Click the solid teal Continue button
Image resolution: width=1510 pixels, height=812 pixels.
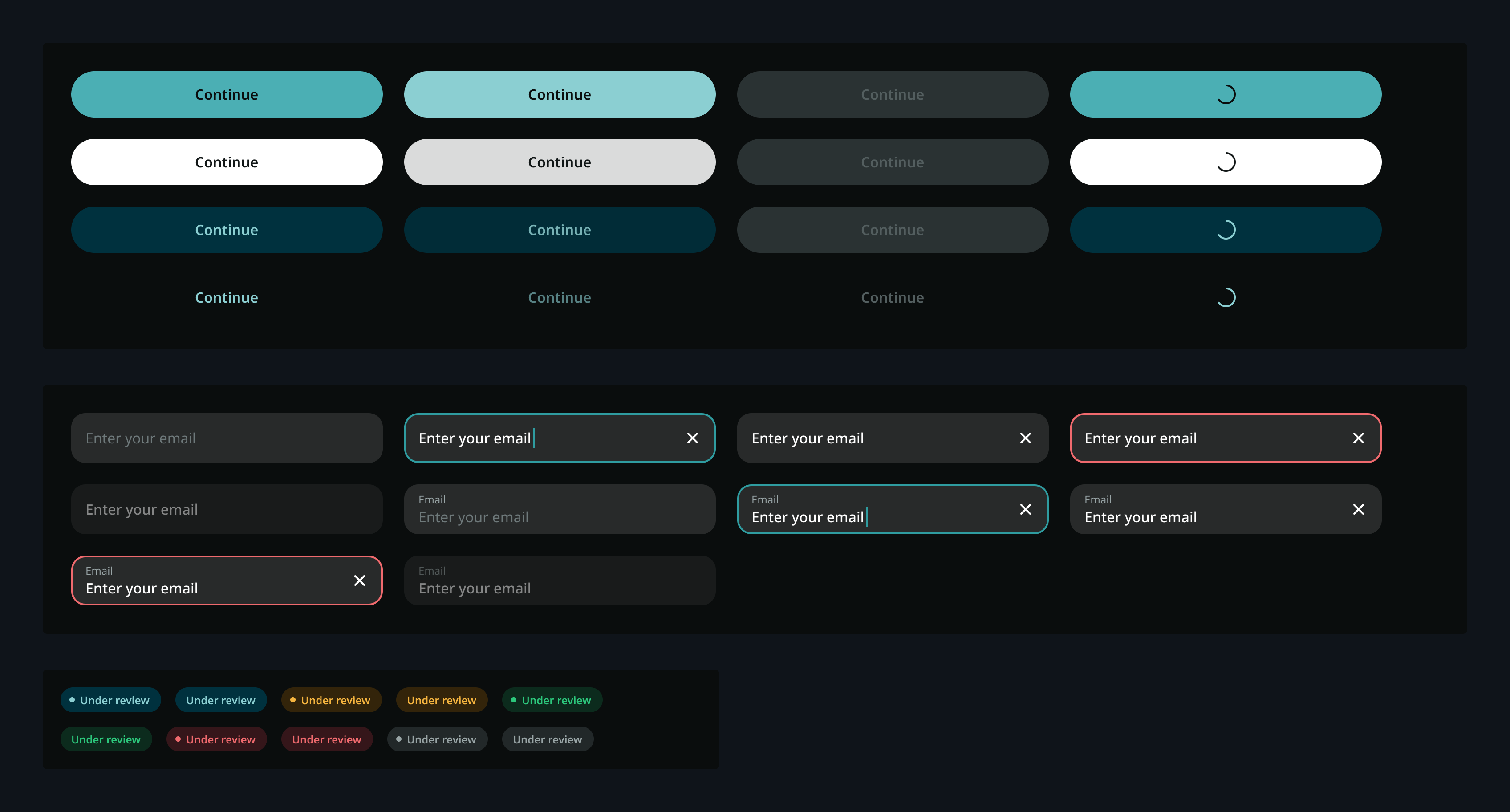[227, 94]
